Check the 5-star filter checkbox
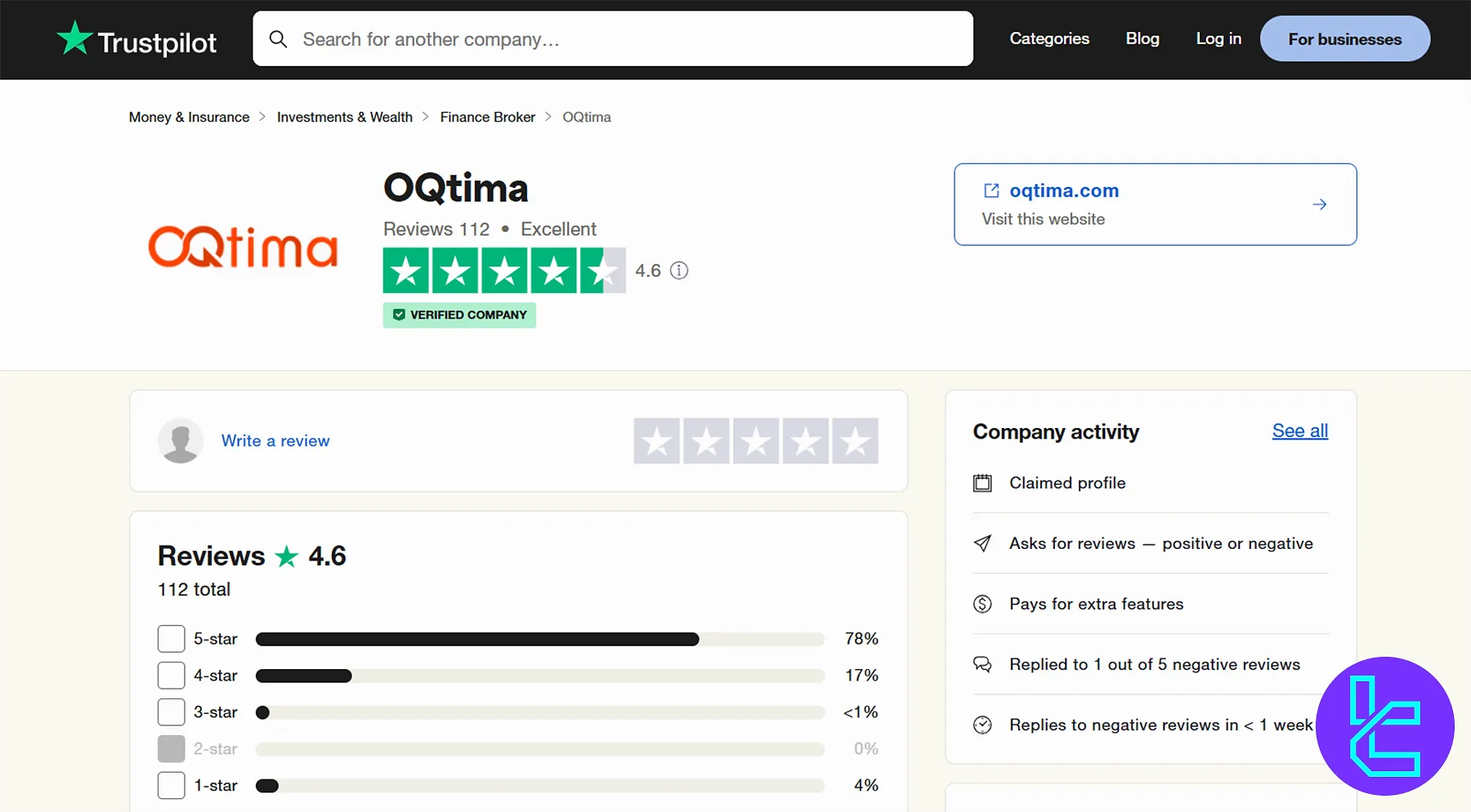 pyautogui.click(x=172, y=639)
